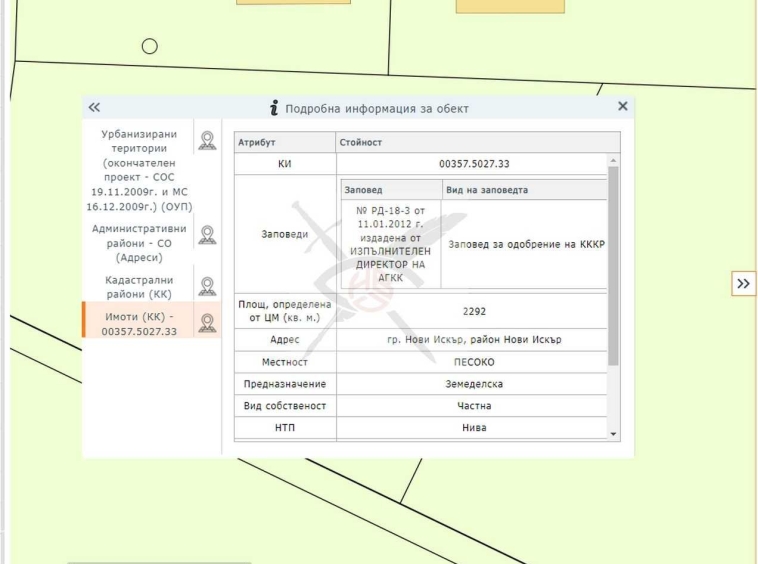Click locate icon for Имоти (КК) layer

(x=207, y=322)
